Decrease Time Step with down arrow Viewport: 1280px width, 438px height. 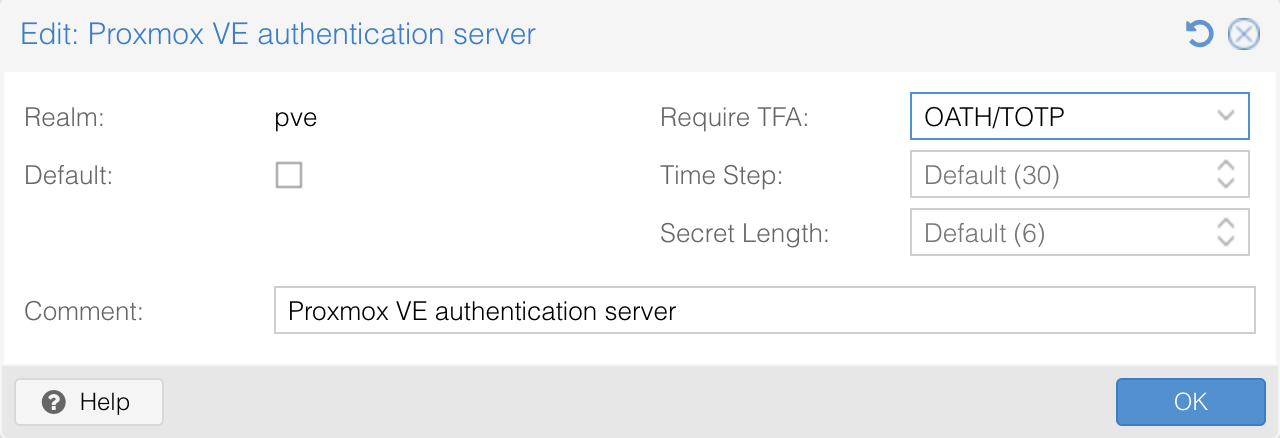tap(1227, 184)
